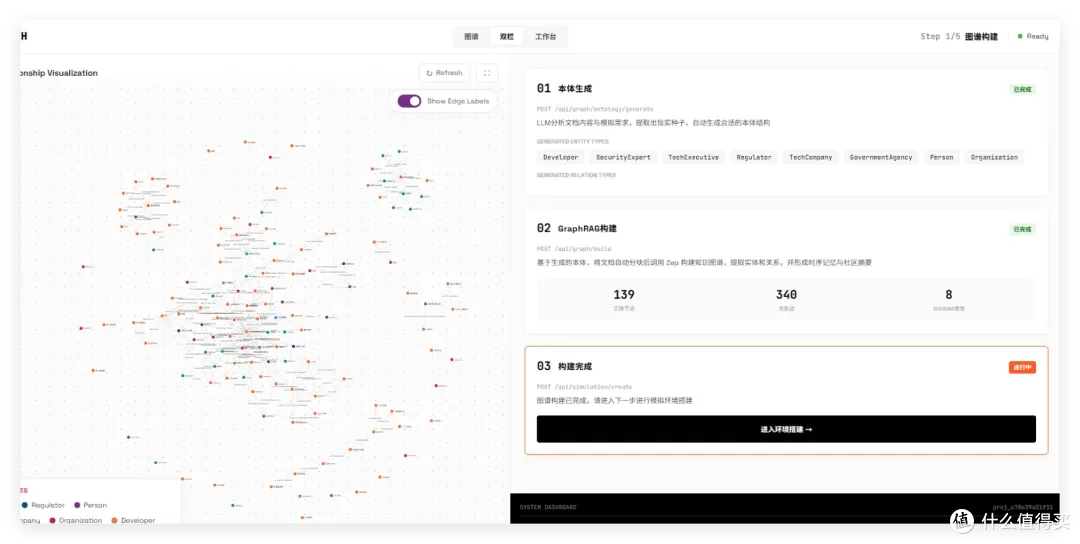Viewport: 1080px width, 544px height.
Task: Click the 03 构建完成 heading
Action: [564, 366]
